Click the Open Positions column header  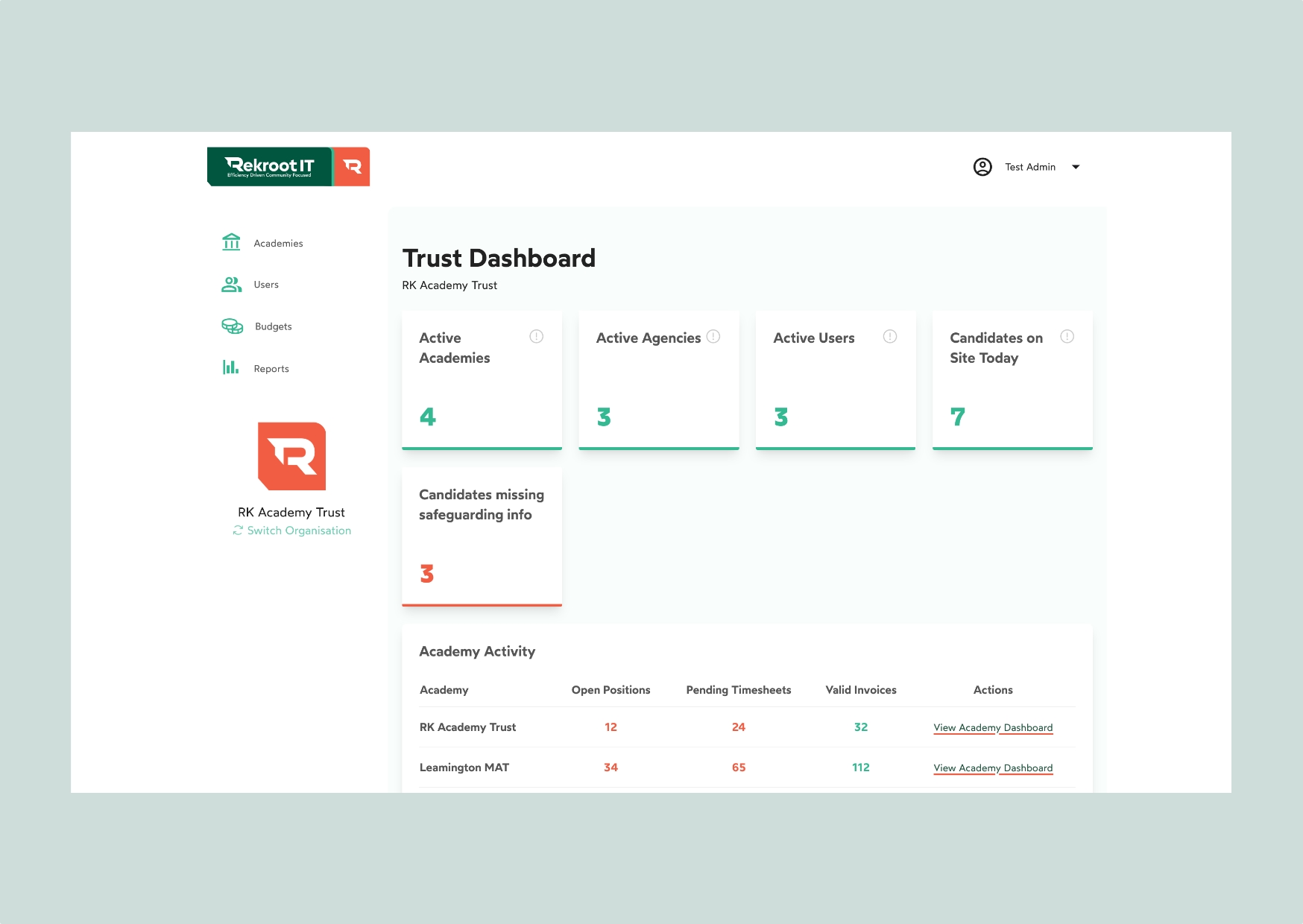pyautogui.click(x=611, y=690)
